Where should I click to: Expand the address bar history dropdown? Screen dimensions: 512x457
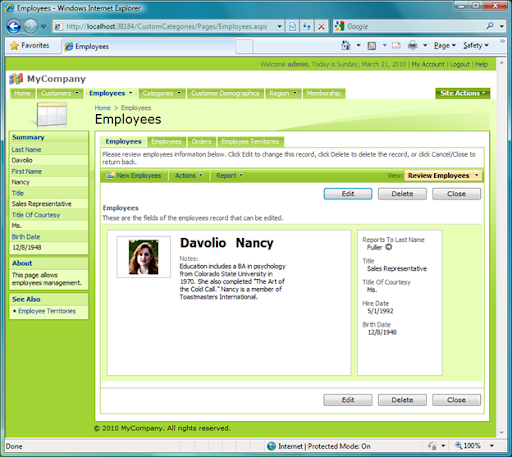point(280,26)
